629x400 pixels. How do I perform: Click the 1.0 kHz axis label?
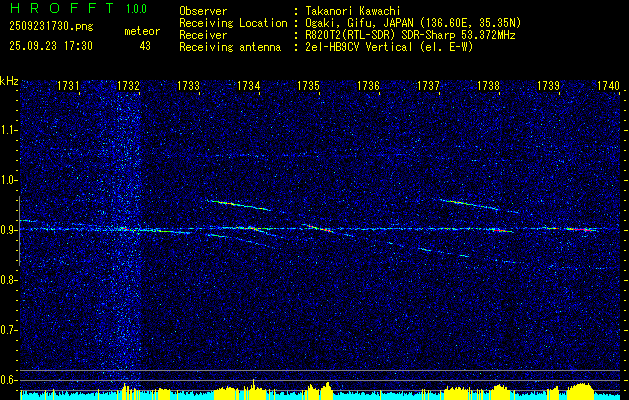9,180
